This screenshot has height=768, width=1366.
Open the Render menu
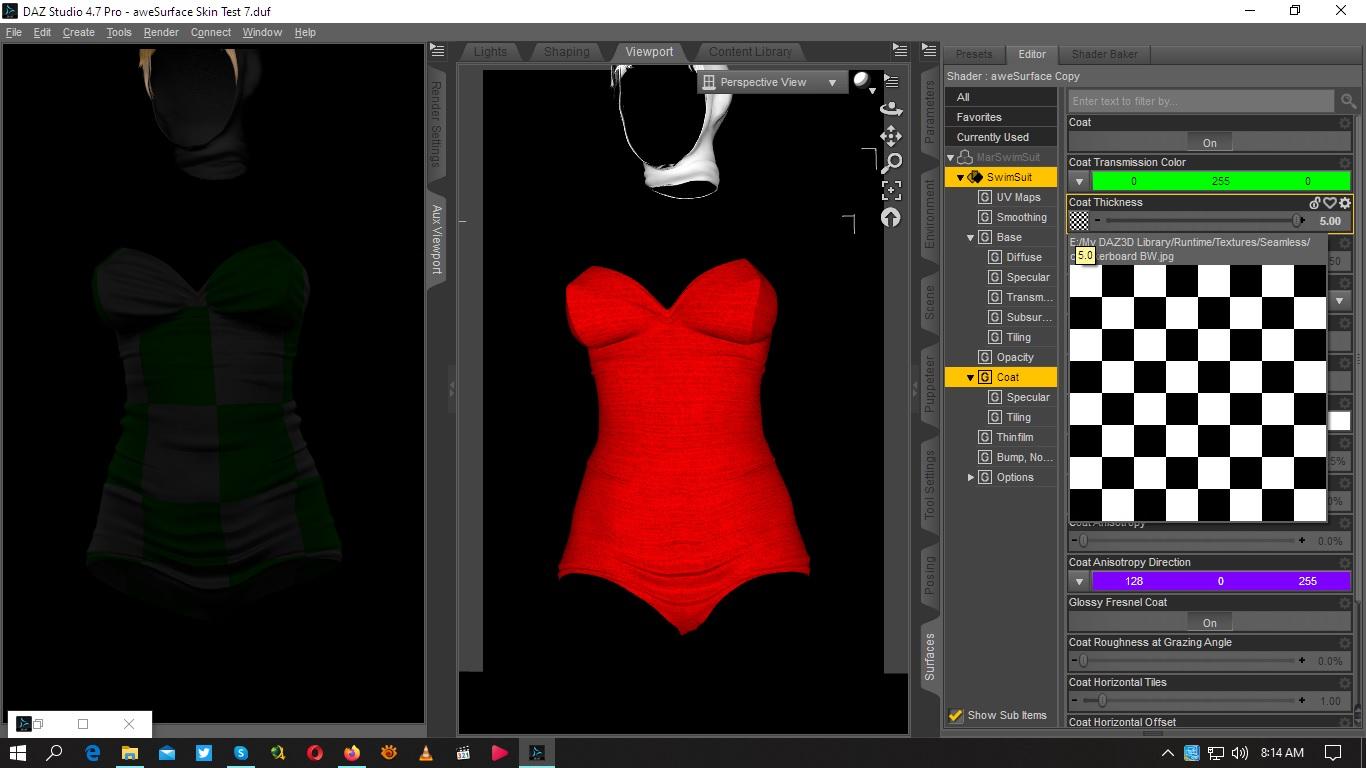(x=161, y=32)
